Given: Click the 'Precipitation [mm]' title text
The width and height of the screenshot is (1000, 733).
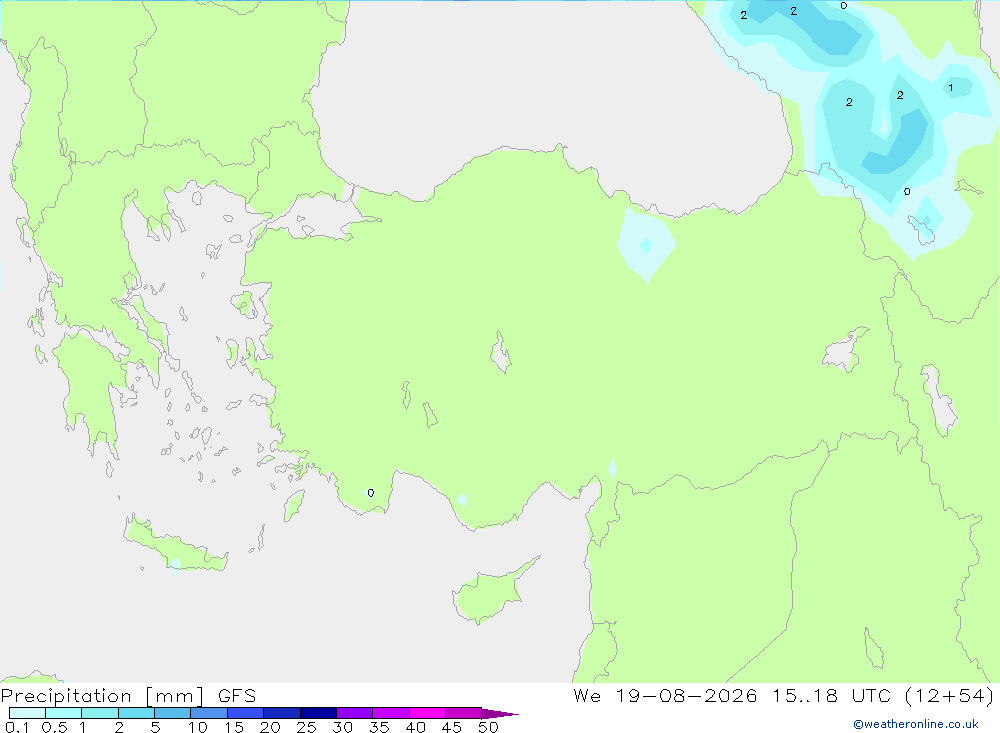Looking at the screenshot, I should pos(103,696).
